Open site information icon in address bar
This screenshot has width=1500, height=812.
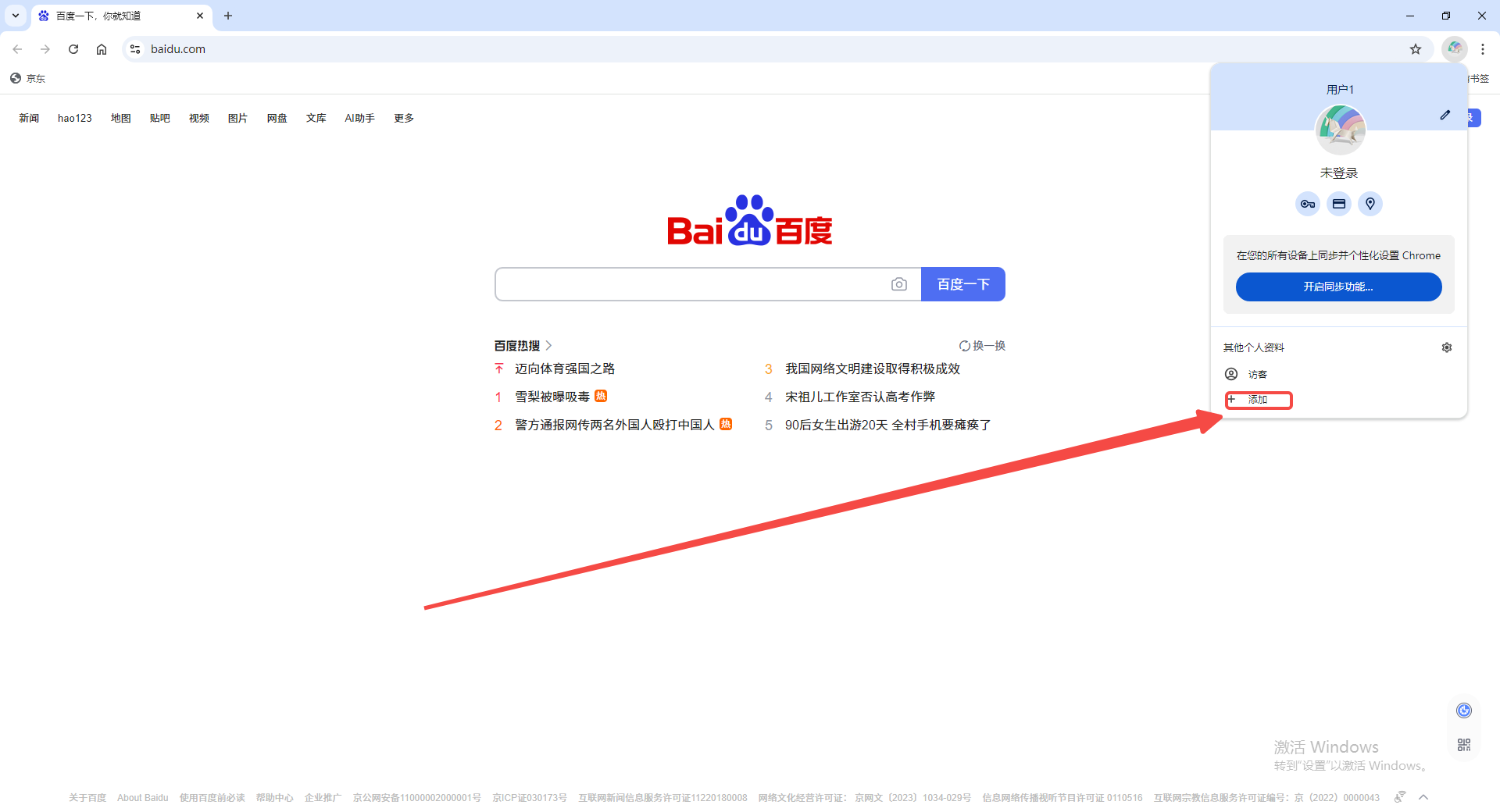[135, 49]
